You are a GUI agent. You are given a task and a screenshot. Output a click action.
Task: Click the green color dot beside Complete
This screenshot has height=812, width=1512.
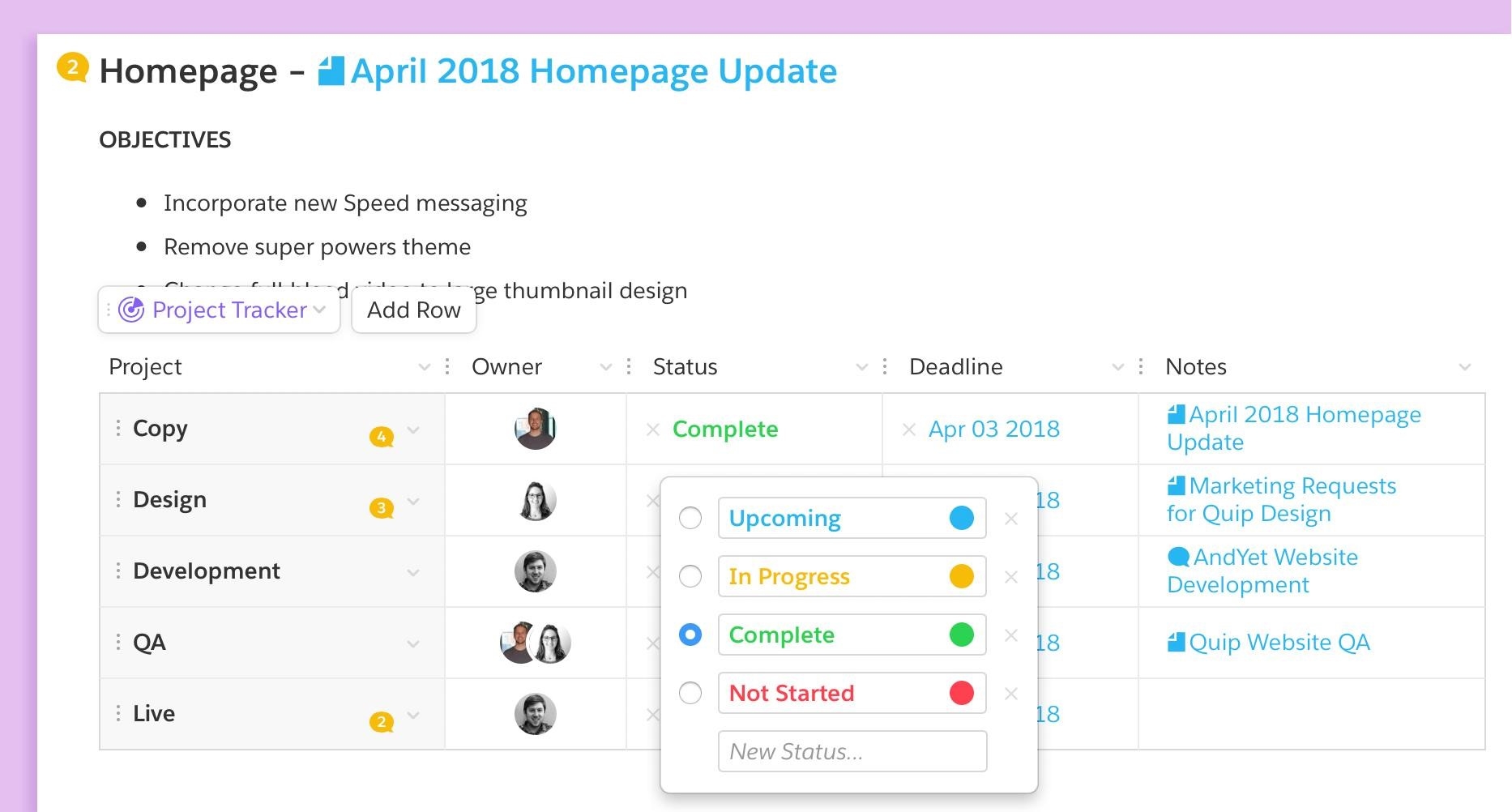coord(962,635)
